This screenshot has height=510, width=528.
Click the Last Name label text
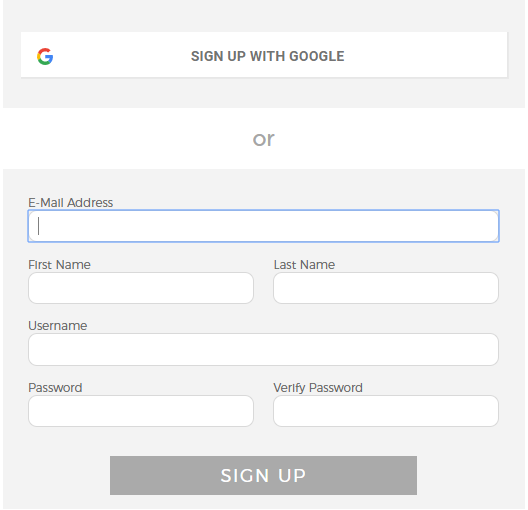coord(304,265)
